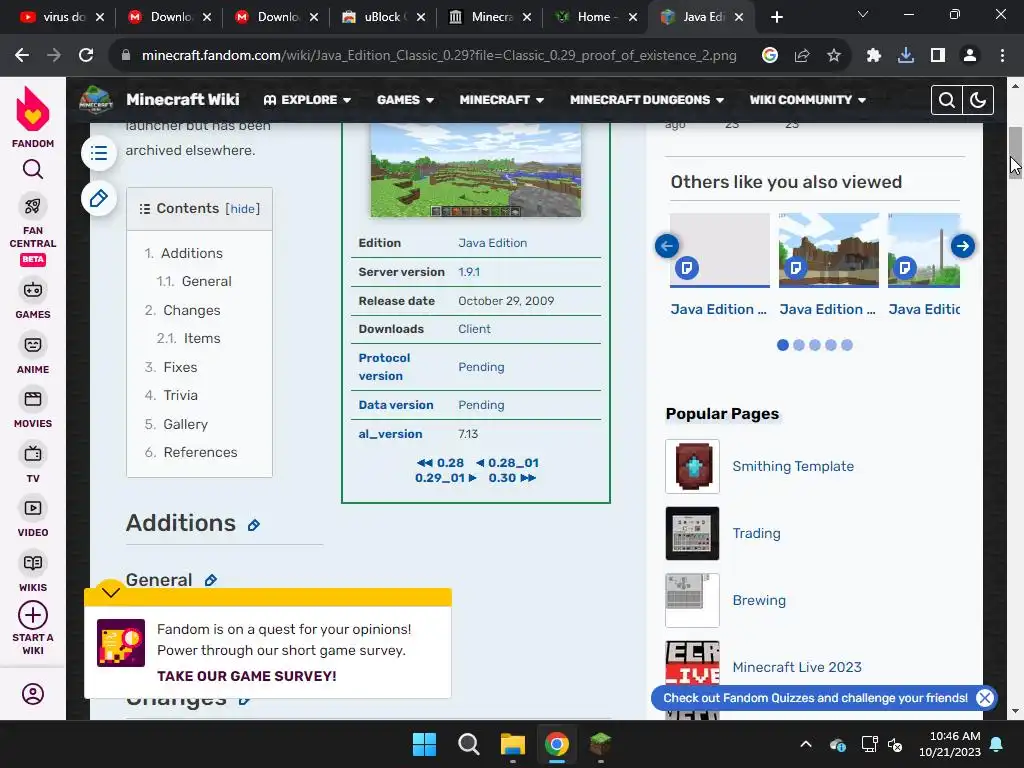Open the Games section in the sidebar
The image size is (1024, 768).
point(33,300)
